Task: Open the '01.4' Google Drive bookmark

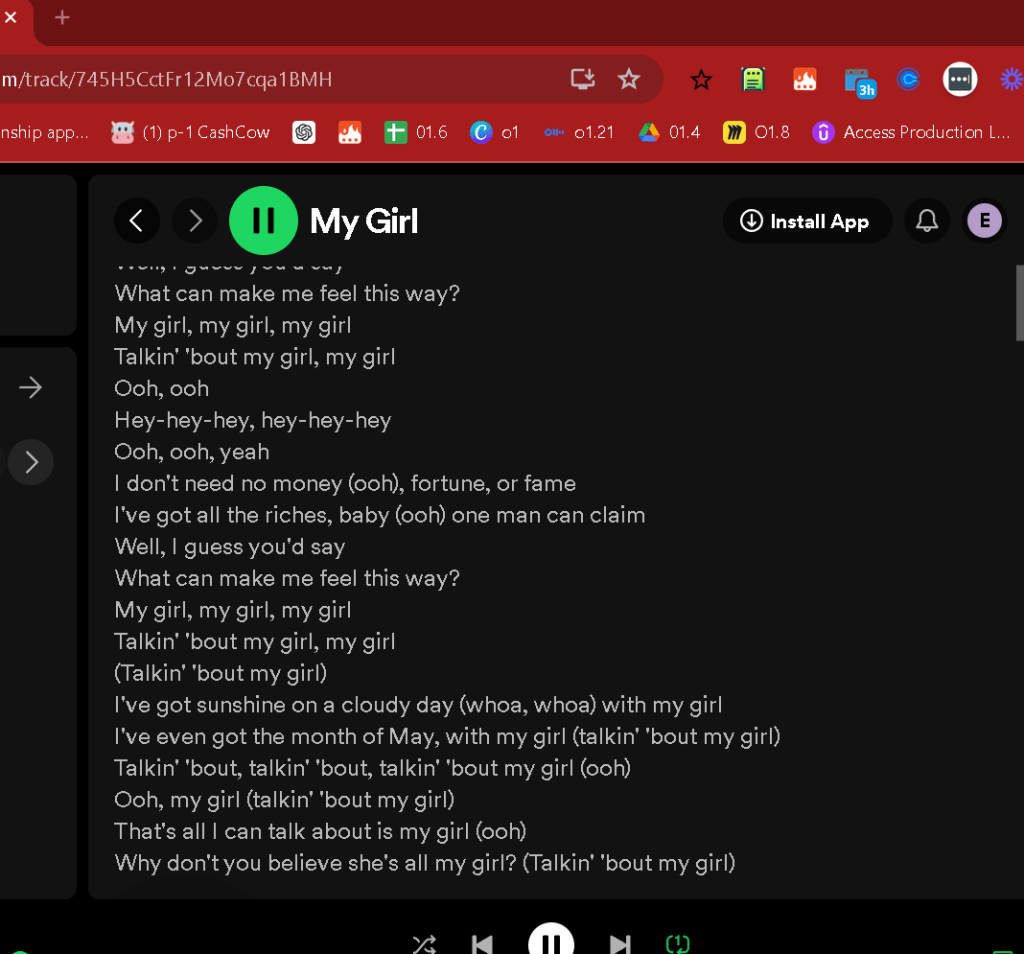Action: pyautogui.click(x=669, y=133)
